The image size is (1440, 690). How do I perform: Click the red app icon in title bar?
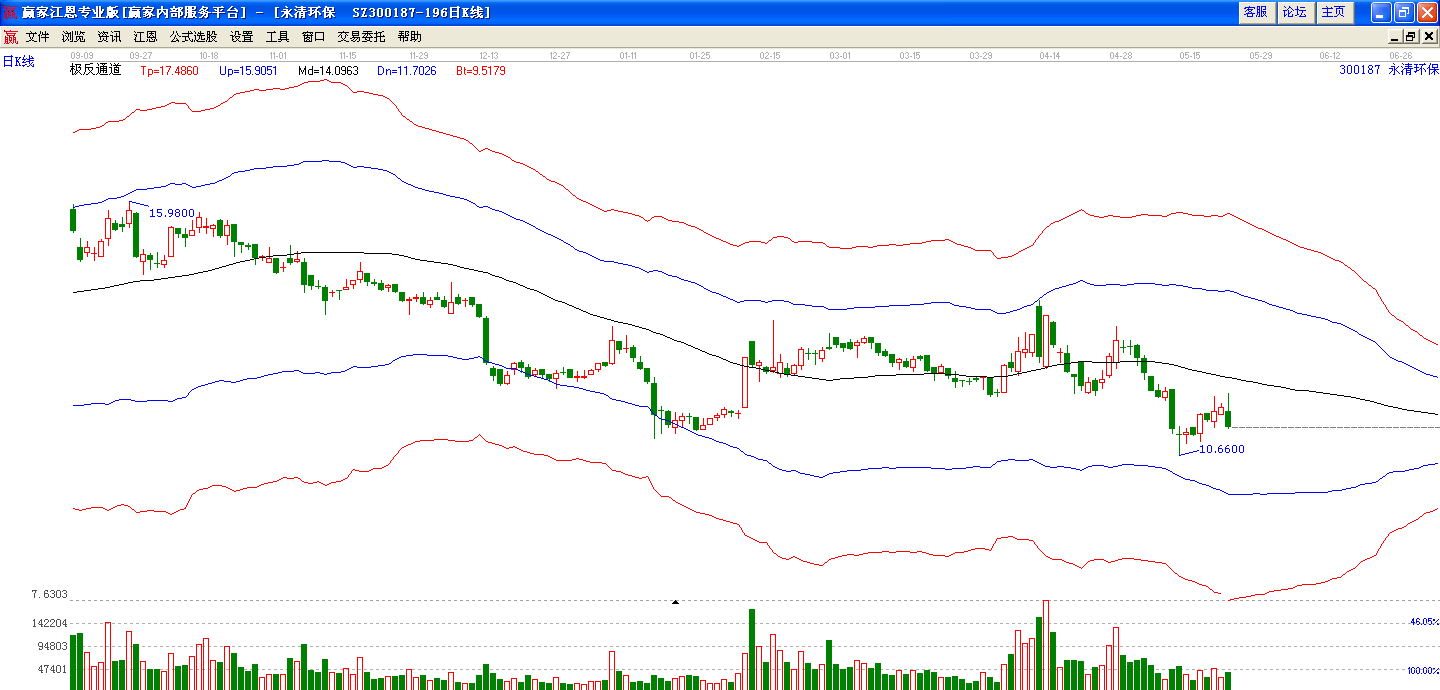[10, 12]
